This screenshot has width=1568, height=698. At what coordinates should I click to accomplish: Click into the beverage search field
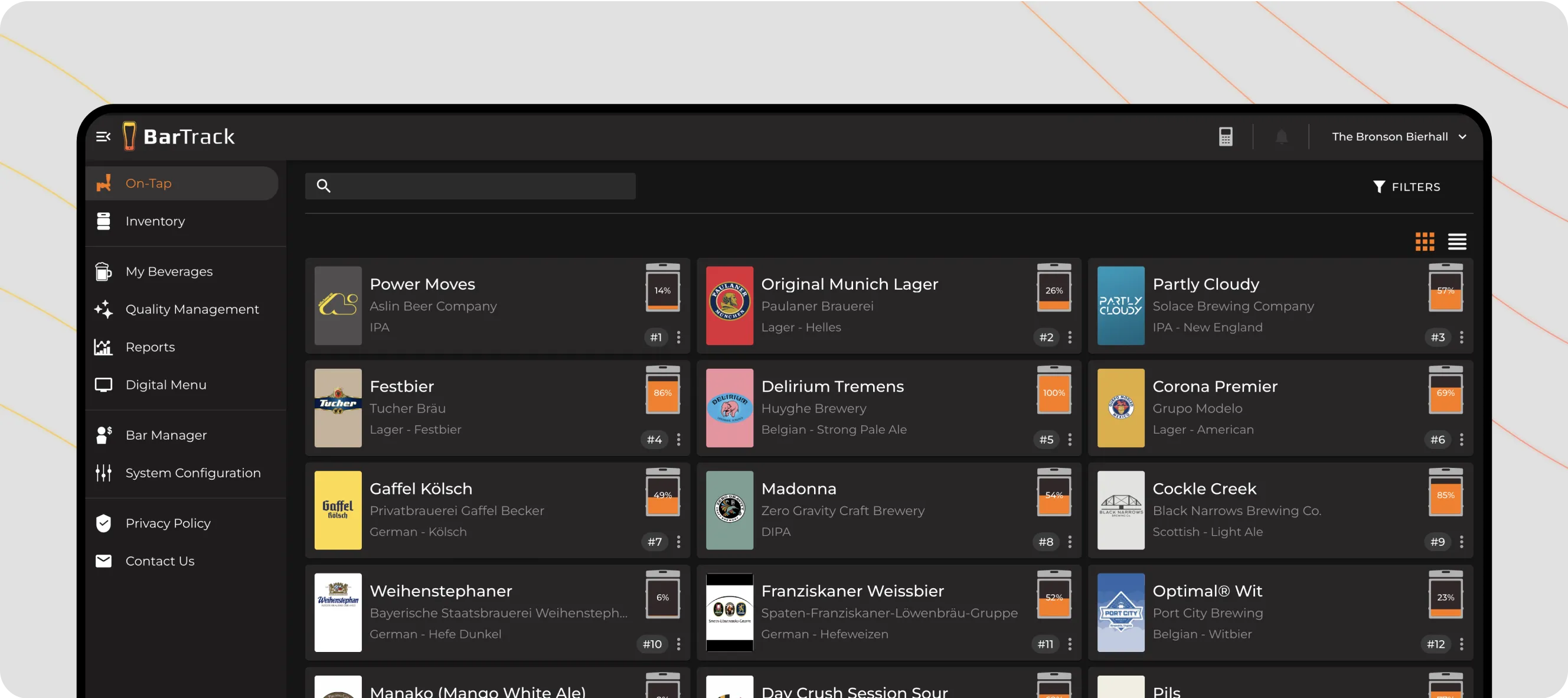pyautogui.click(x=481, y=186)
